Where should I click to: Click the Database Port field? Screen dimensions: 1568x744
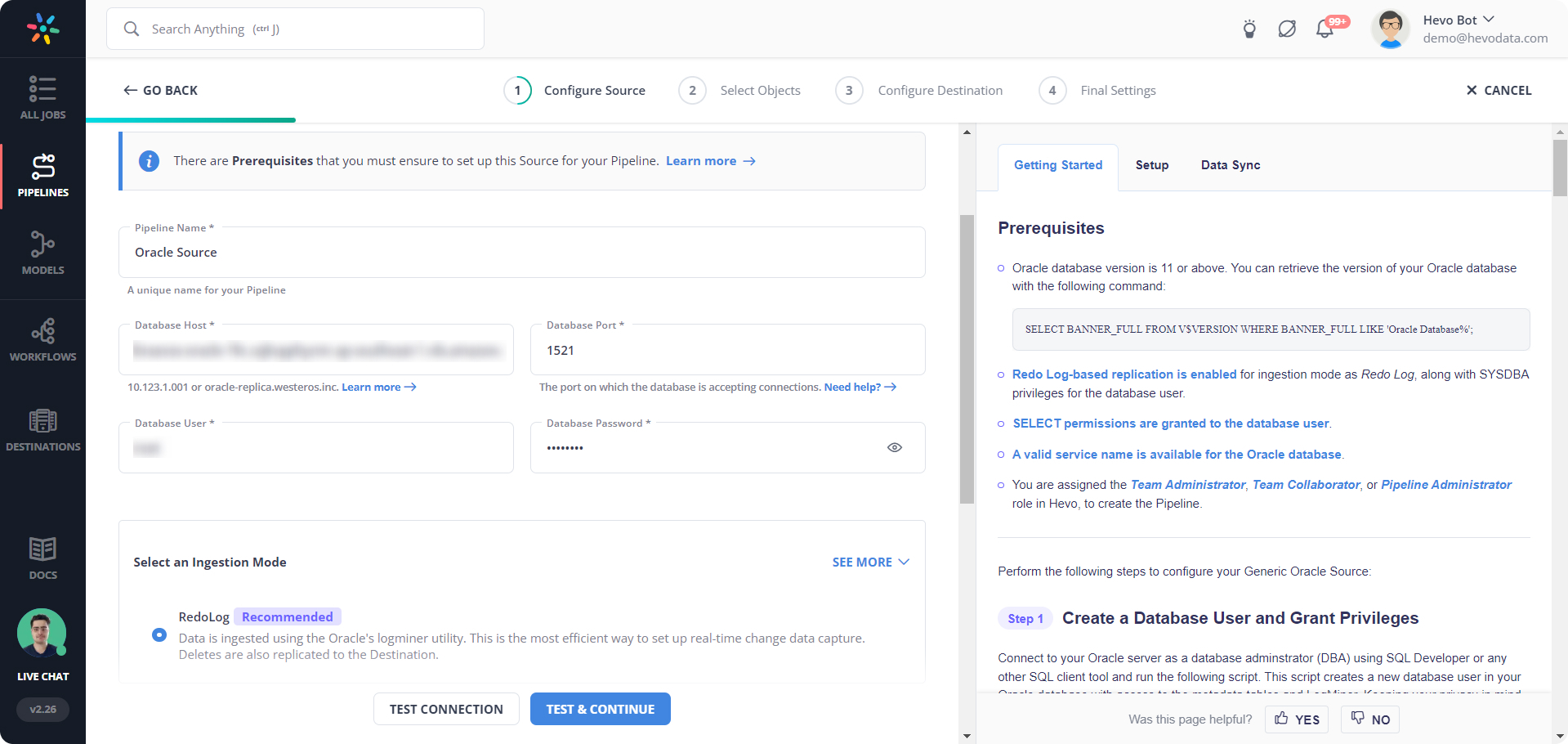tap(728, 350)
